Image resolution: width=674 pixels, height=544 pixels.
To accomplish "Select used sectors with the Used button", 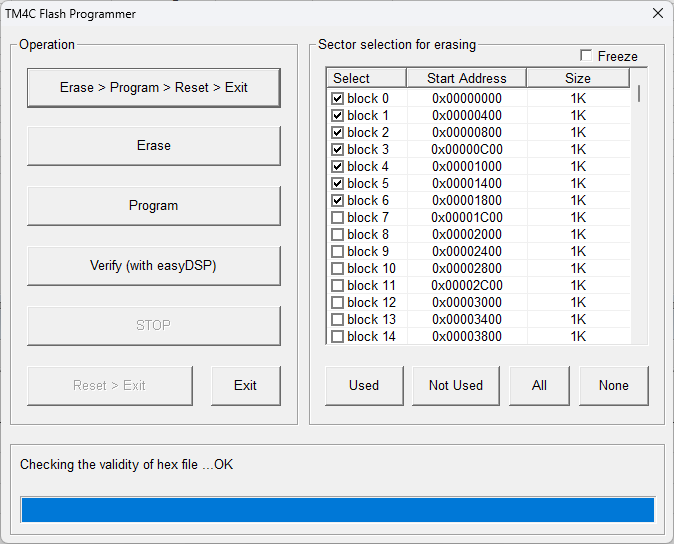I will tap(365, 385).
